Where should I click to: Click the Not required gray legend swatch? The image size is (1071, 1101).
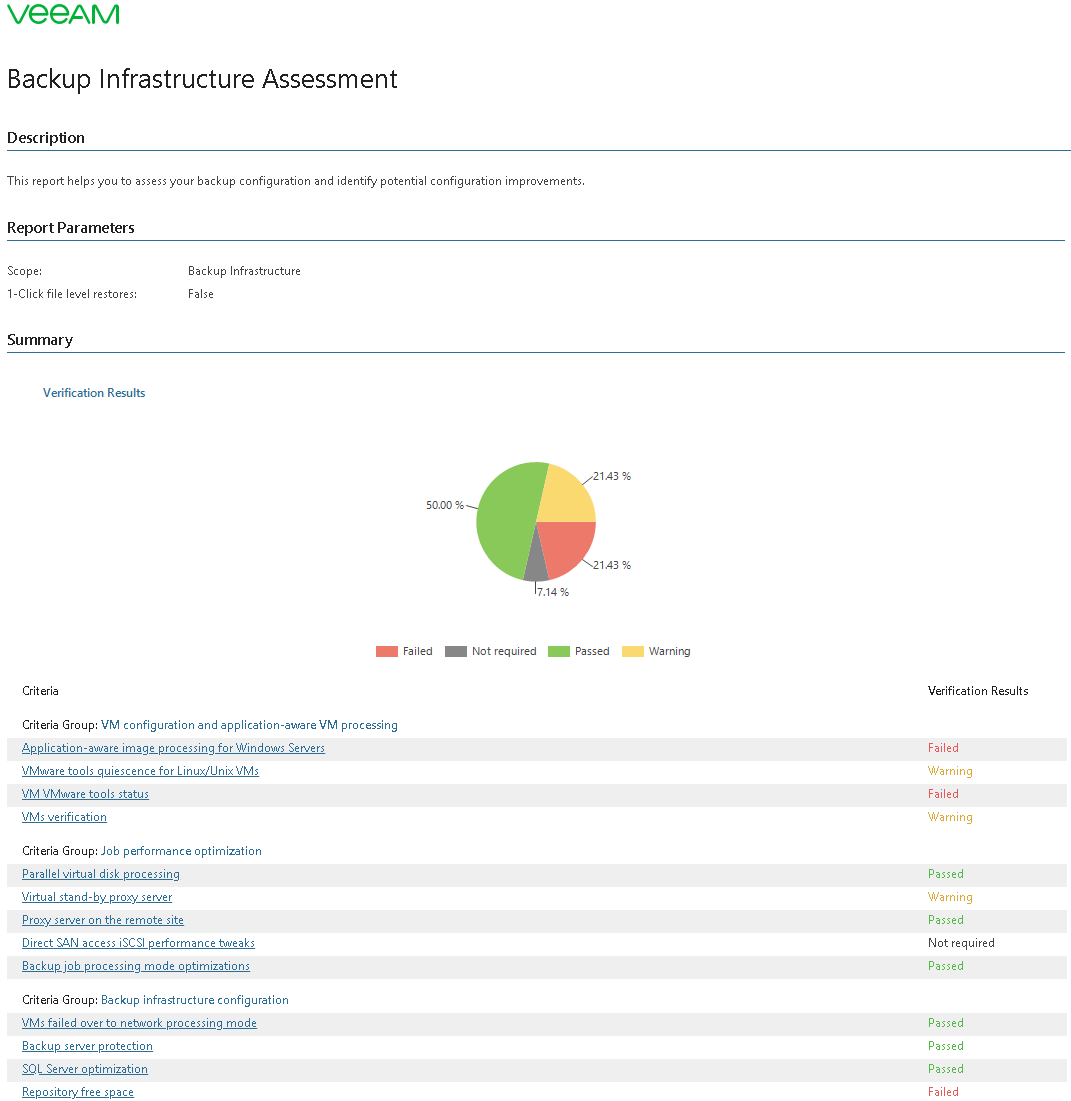point(456,652)
